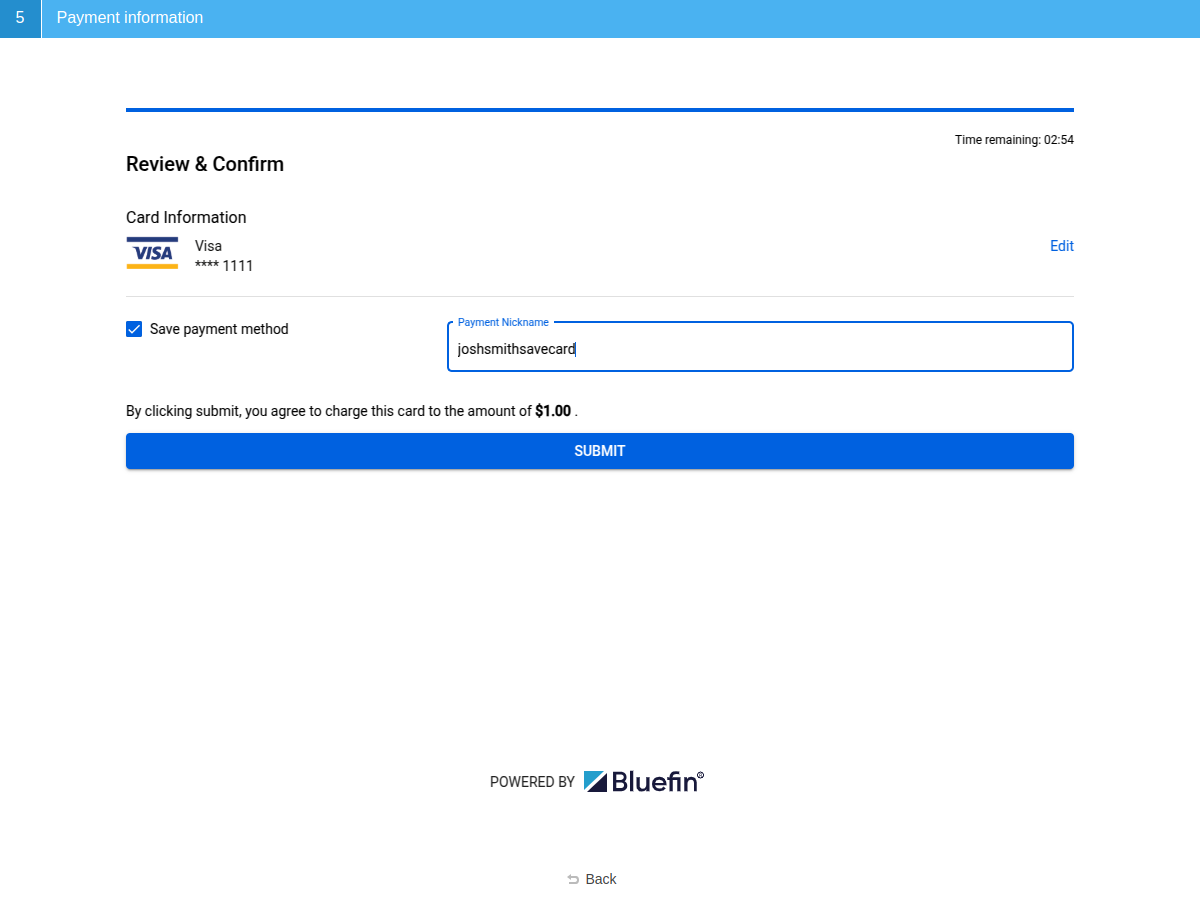
Task: Click the Bluefin logo
Action: (x=644, y=781)
